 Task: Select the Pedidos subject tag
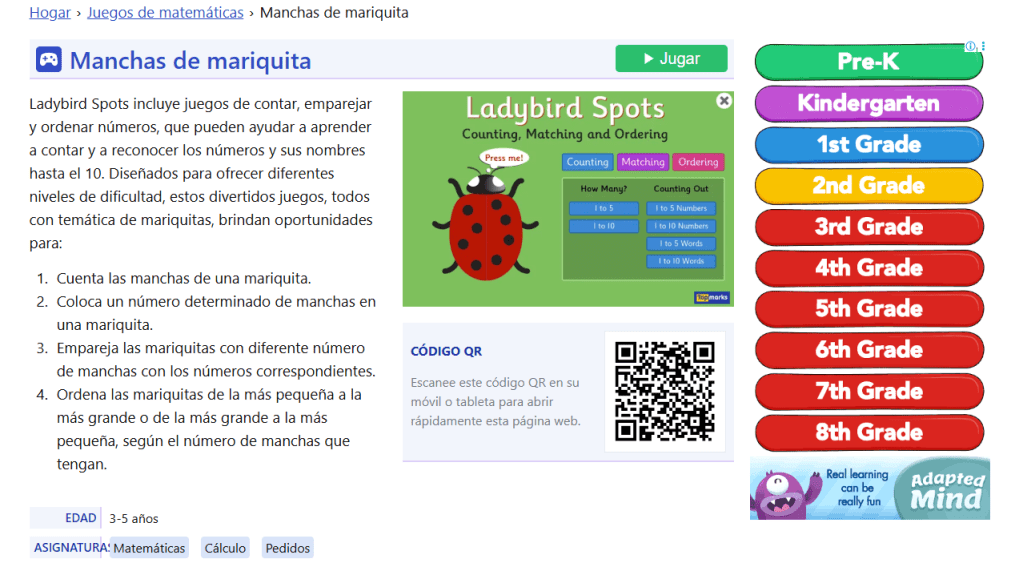pos(287,548)
